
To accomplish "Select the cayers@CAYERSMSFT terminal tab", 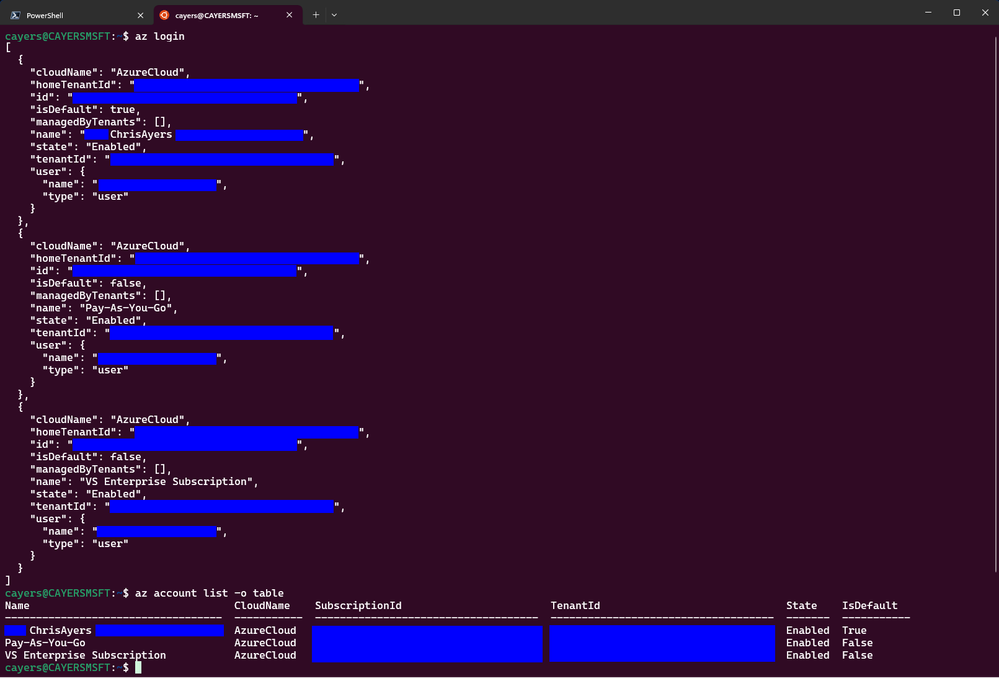I will (227, 15).
